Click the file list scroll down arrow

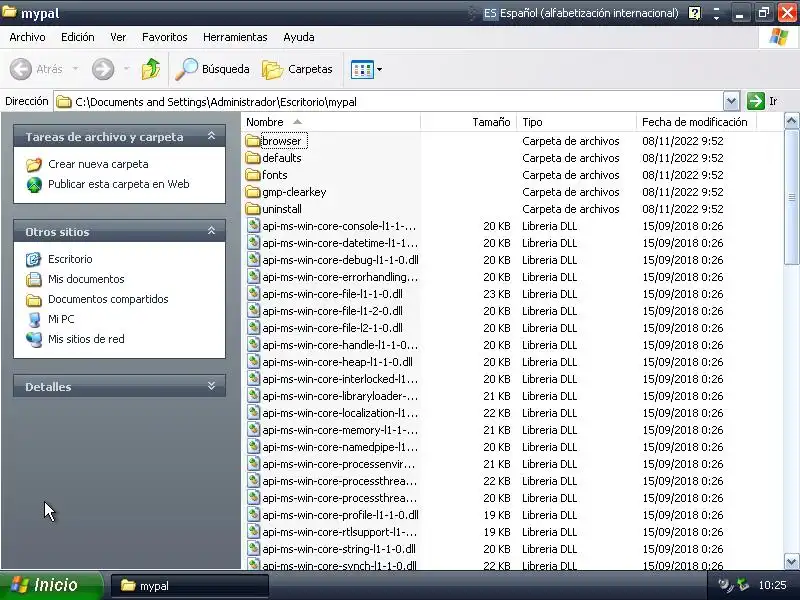[791, 562]
